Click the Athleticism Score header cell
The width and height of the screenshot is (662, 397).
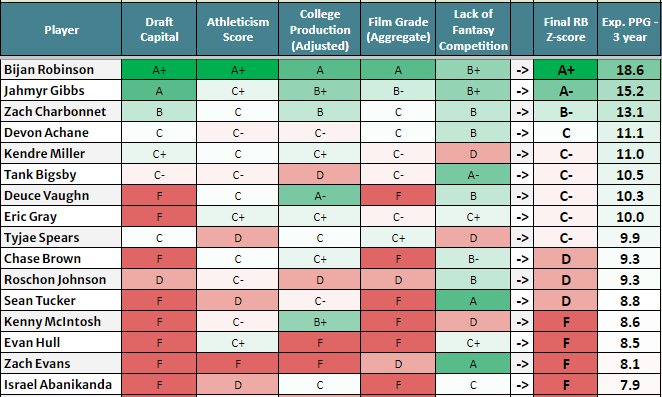(x=238, y=30)
